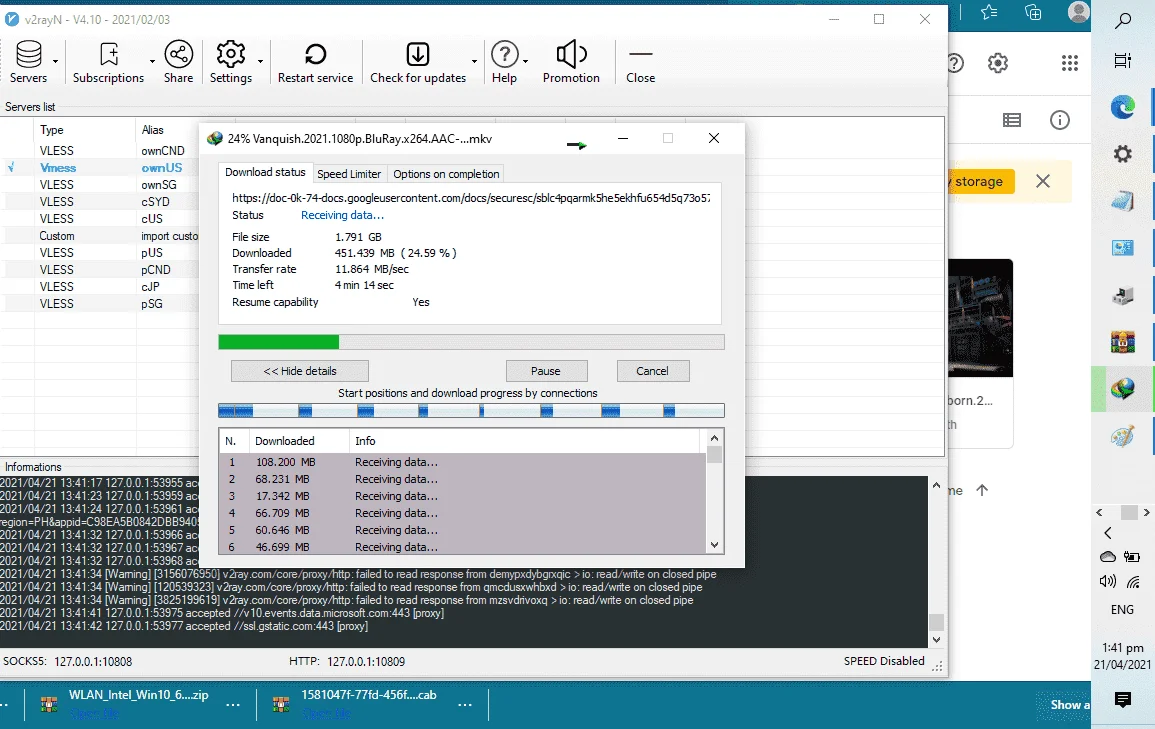Switch to the Speed Limiter tab
Screen dimensions: 1155x729
(x=349, y=174)
